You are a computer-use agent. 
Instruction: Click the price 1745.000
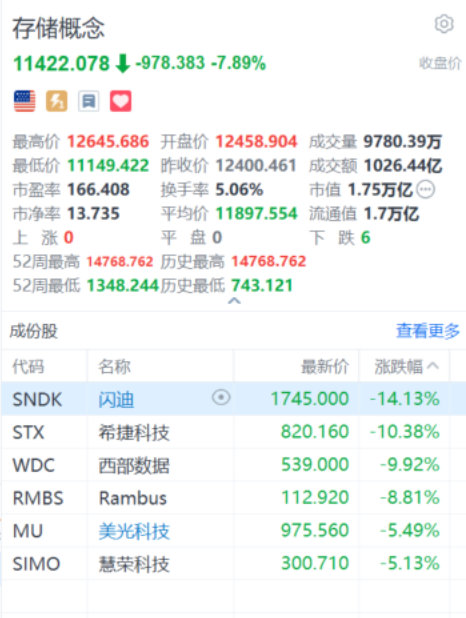click(x=310, y=399)
